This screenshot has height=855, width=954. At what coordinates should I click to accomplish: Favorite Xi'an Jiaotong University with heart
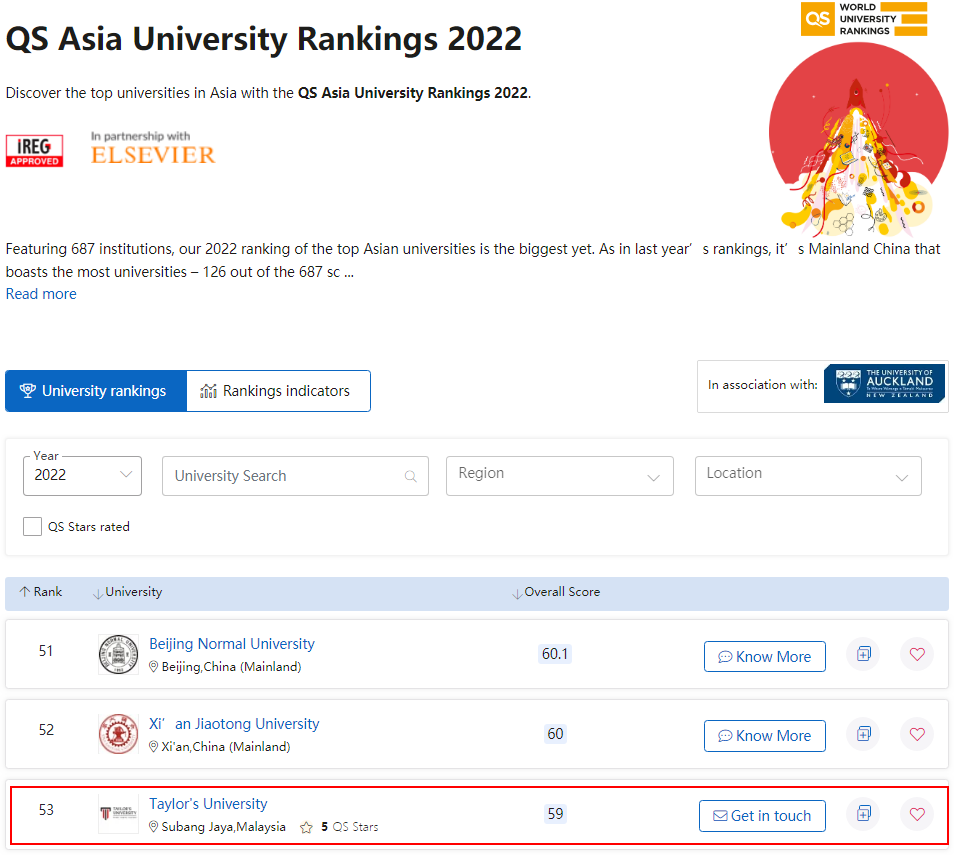[x=917, y=734]
